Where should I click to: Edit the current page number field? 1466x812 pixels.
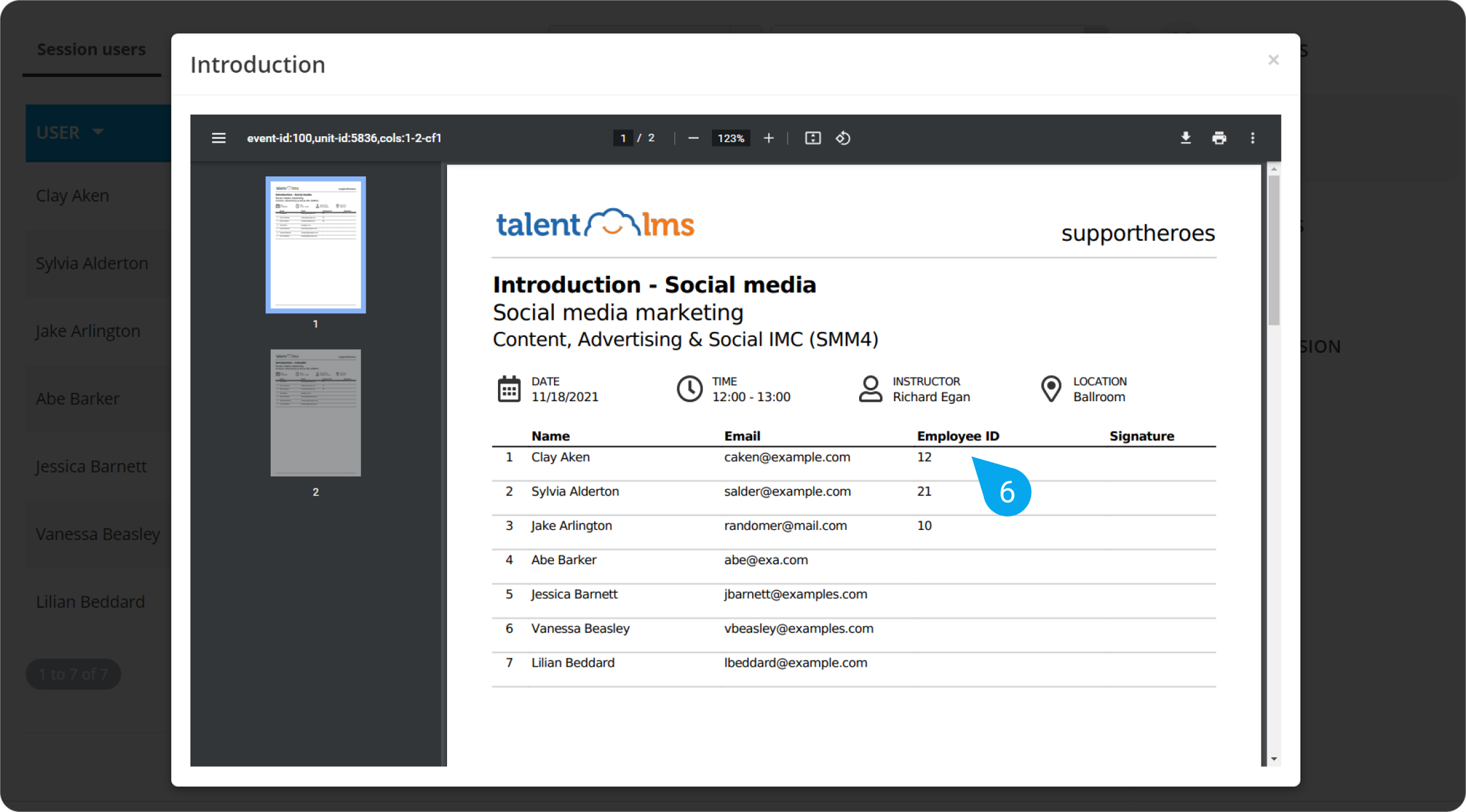tap(623, 138)
